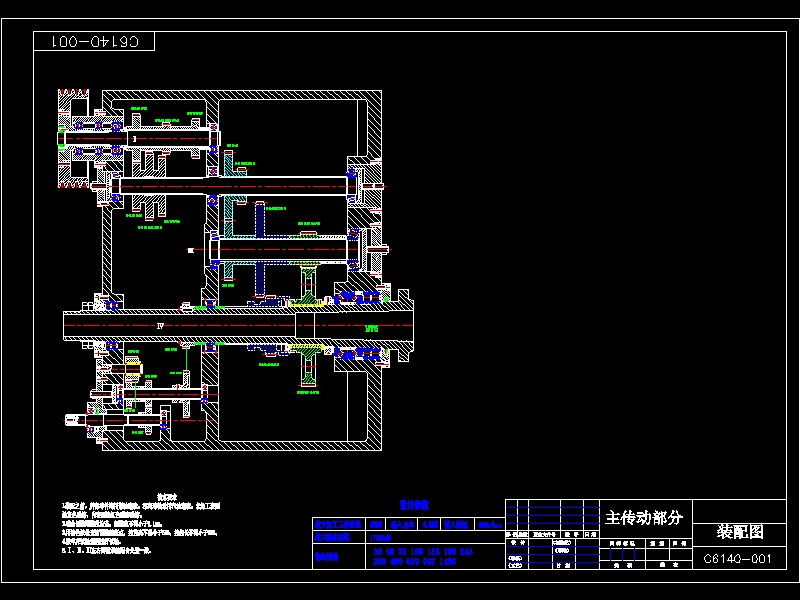Click the shaft label IV on the spindle
The image size is (800, 600).
[160, 325]
